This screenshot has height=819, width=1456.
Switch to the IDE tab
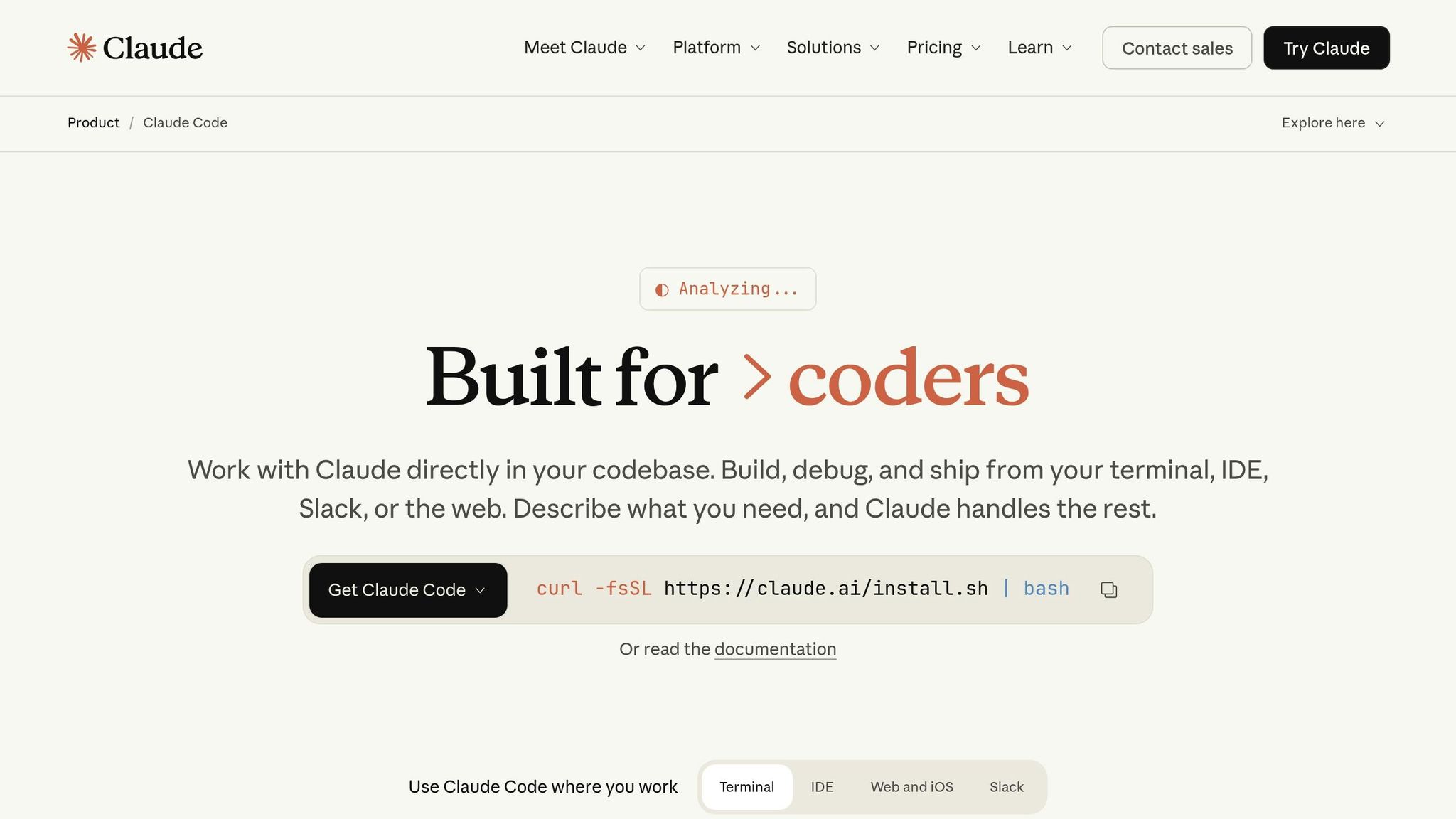click(822, 787)
